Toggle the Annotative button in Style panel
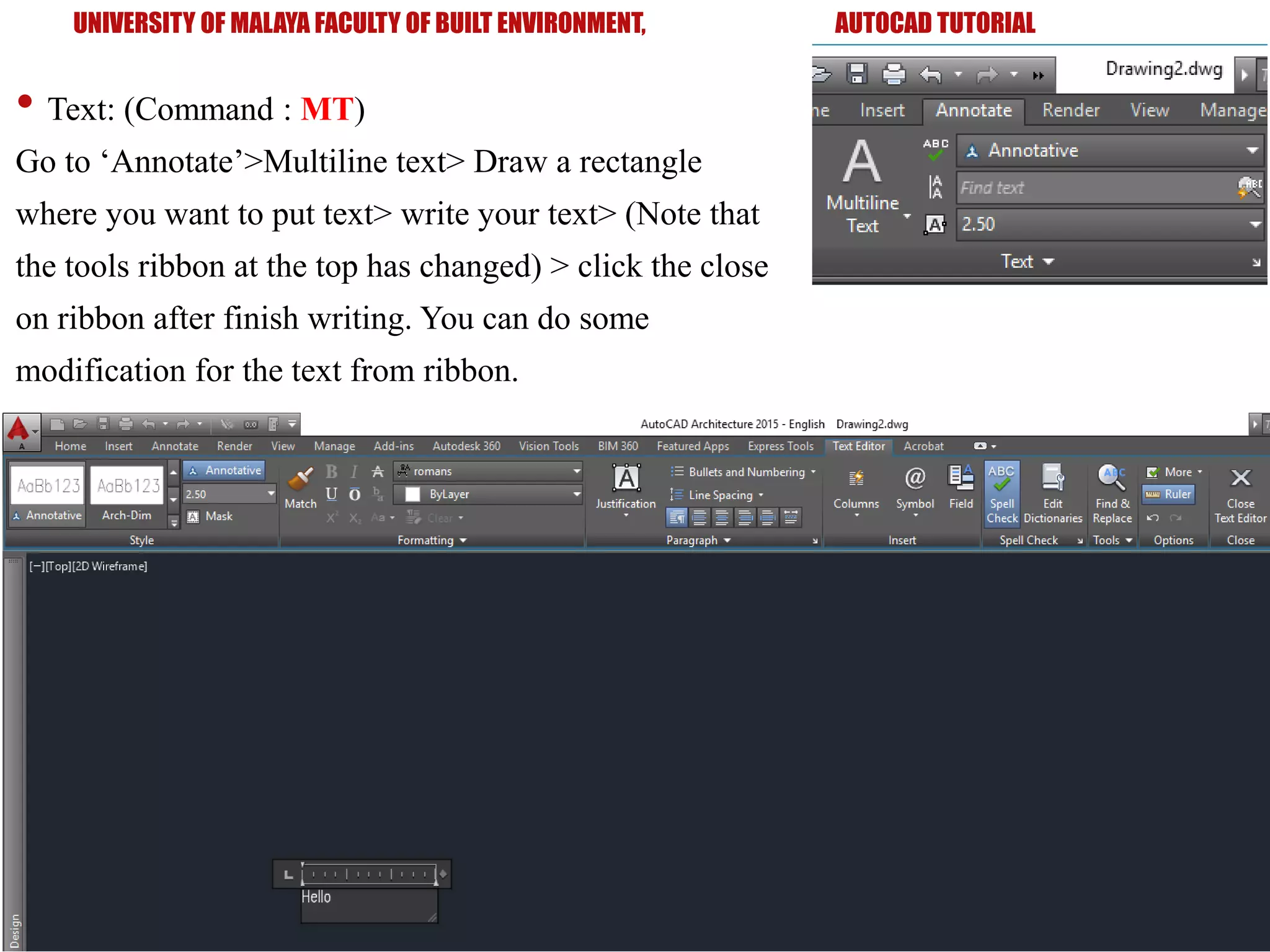The height and width of the screenshot is (952, 1270). (x=225, y=470)
